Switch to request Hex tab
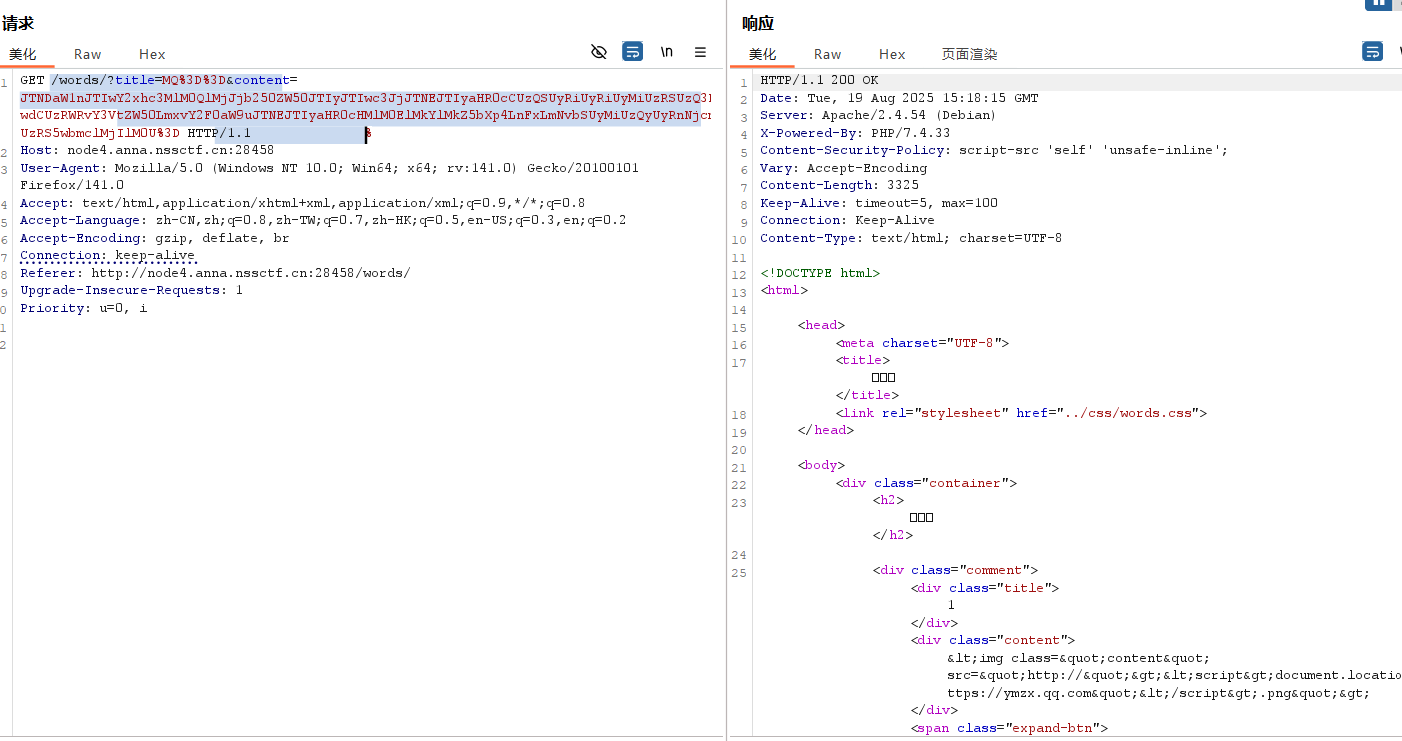The width and height of the screenshot is (1402, 741). click(152, 54)
